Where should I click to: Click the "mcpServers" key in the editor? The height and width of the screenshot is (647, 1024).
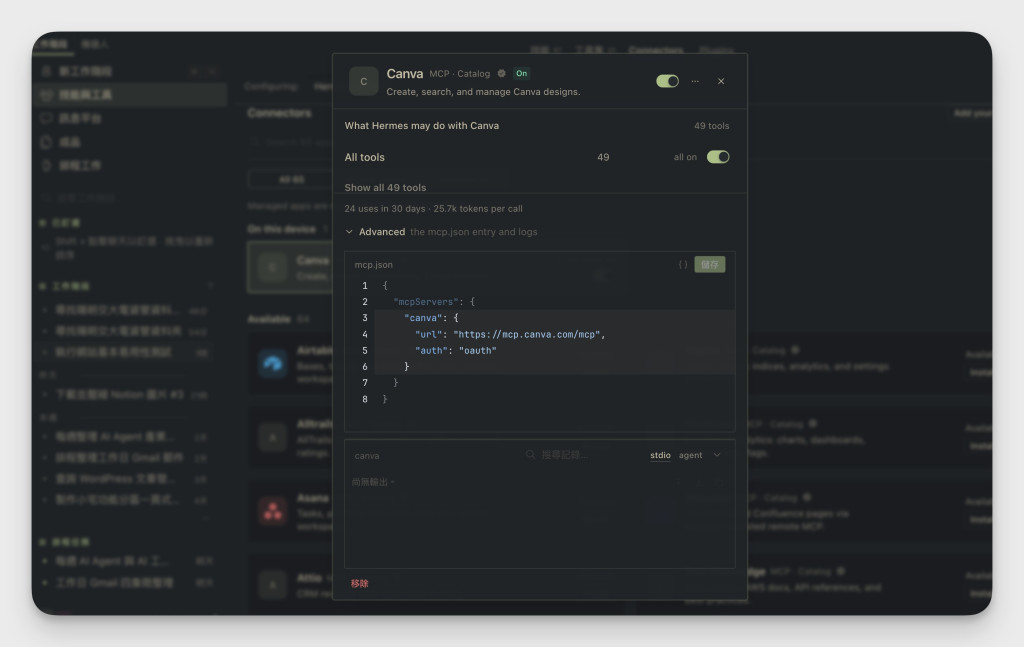[x=426, y=302]
